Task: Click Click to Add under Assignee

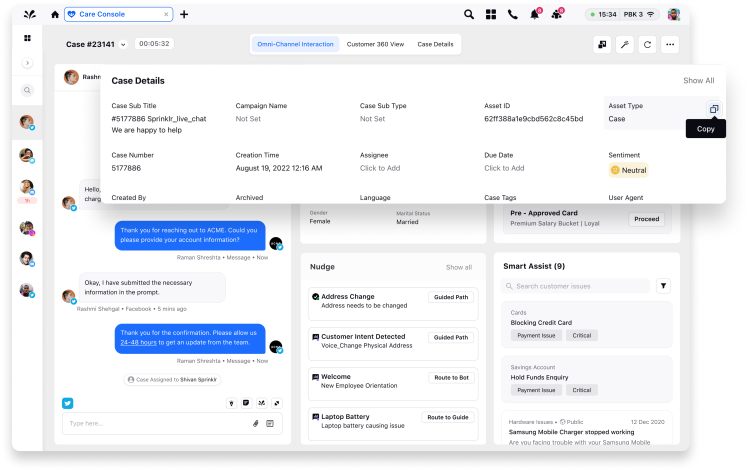Action: 380,168
